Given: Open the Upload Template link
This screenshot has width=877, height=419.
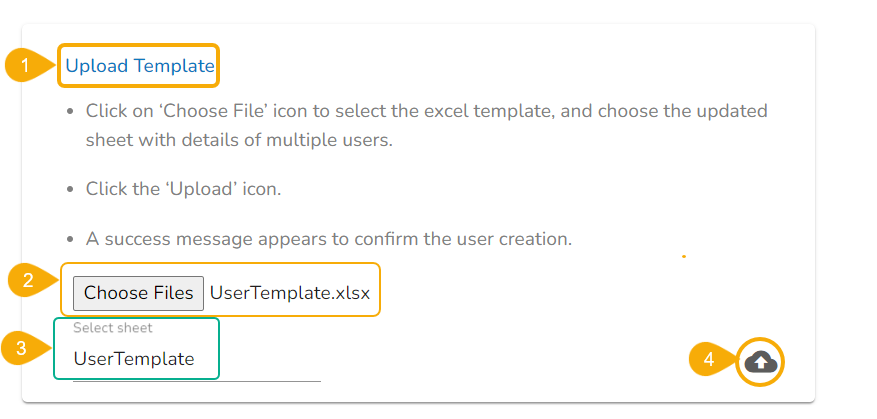Looking at the screenshot, I should (139, 66).
